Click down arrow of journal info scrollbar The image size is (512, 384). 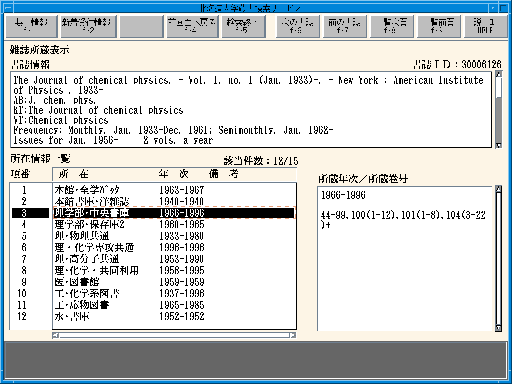coord(499,145)
